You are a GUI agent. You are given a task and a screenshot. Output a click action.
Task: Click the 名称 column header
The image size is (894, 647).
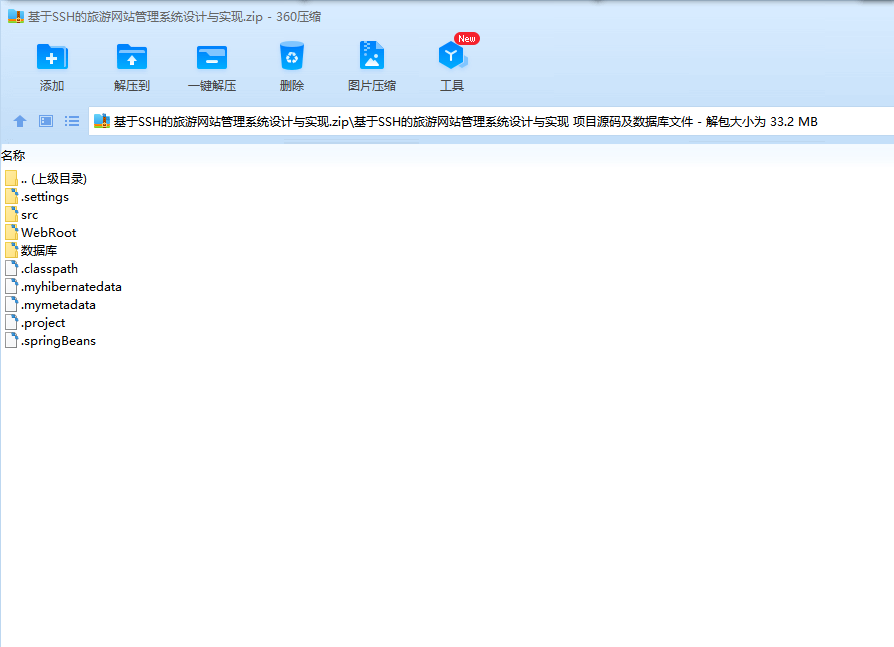coord(13,156)
